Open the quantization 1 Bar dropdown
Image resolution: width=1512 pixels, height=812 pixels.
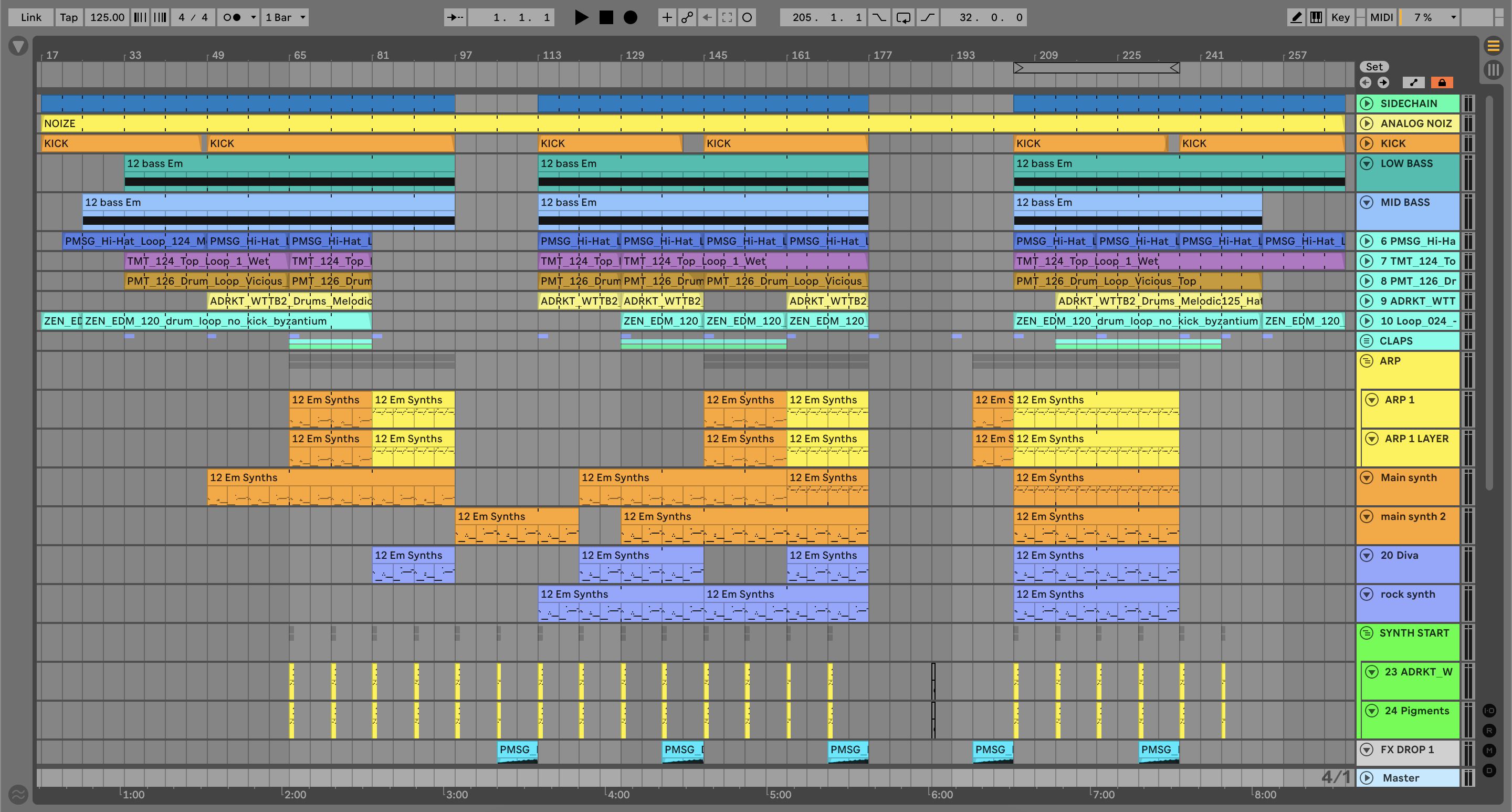pyautogui.click(x=285, y=18)
